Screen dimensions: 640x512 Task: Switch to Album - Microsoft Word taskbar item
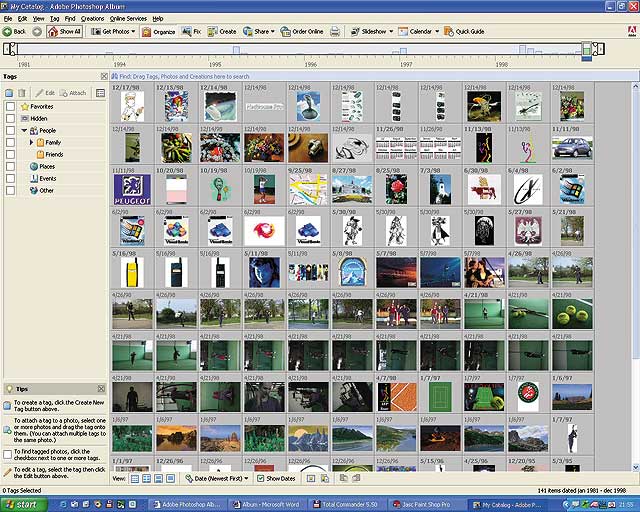tap(267, 505)
